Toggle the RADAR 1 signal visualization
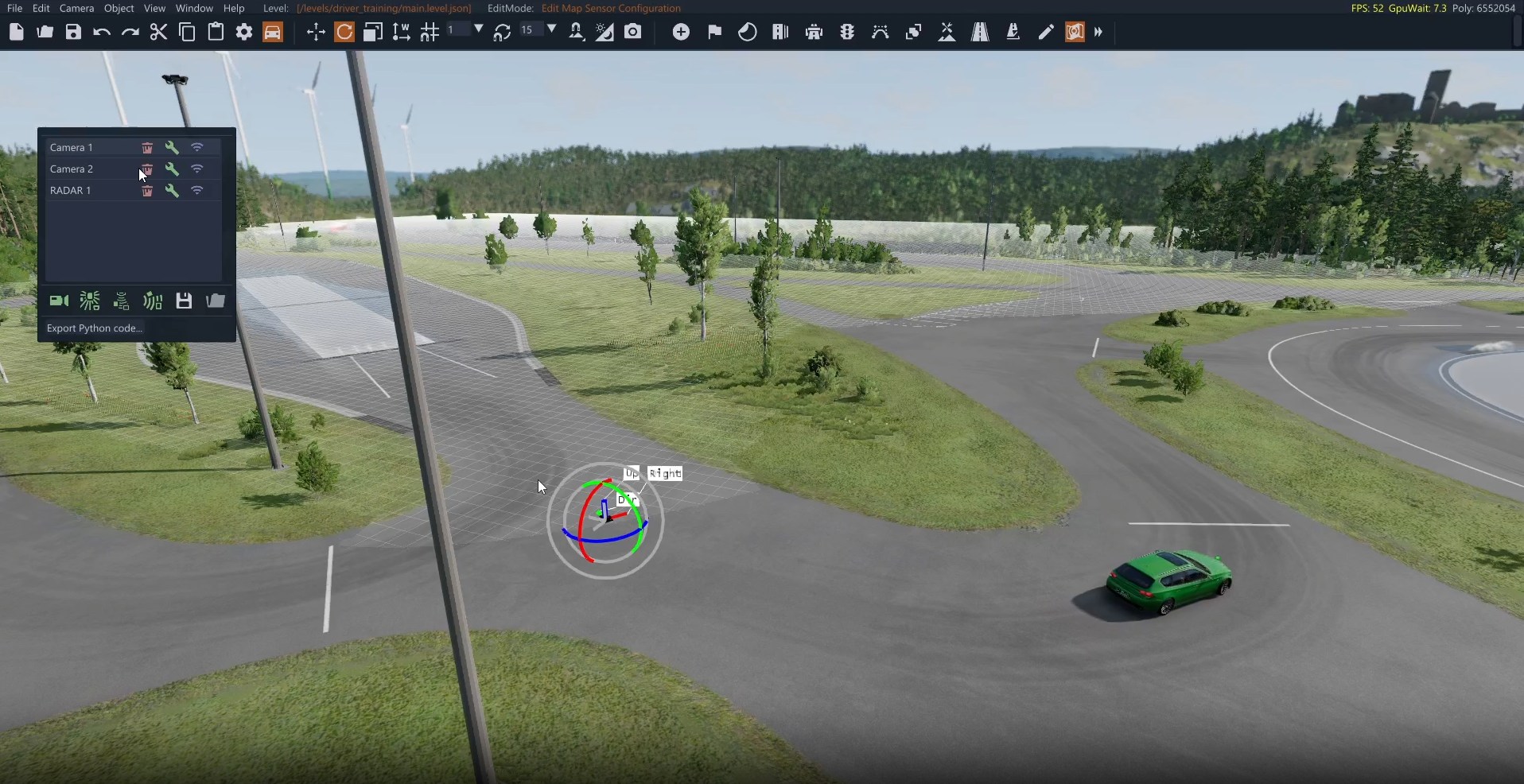This screenshot has height=784, width=1524. pyautogui.click(x=197, y=191)
